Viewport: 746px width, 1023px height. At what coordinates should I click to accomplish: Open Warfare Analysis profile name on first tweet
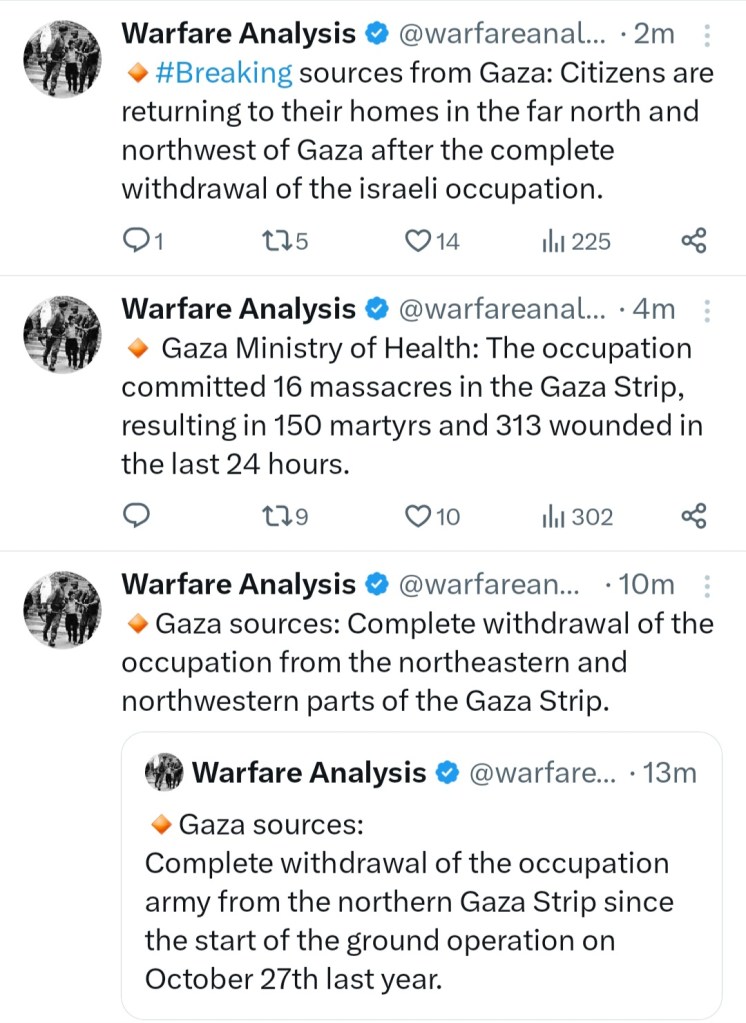238,34
